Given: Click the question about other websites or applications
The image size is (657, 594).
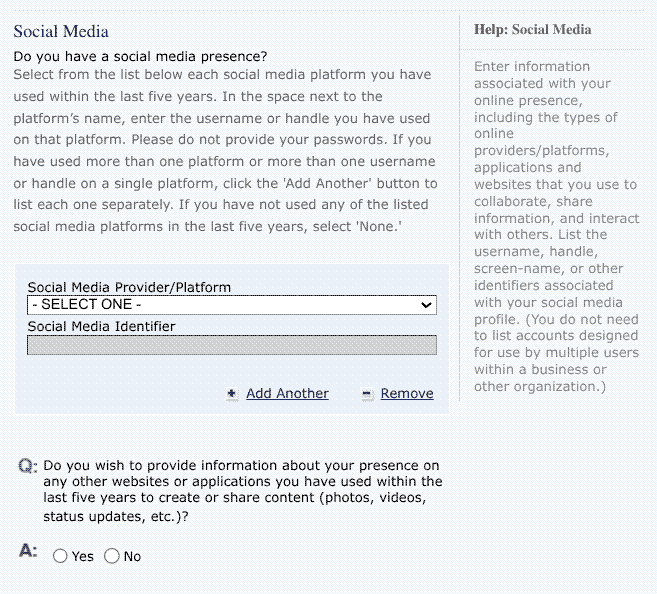Looking at the screenshot, I should coord(242,491).
